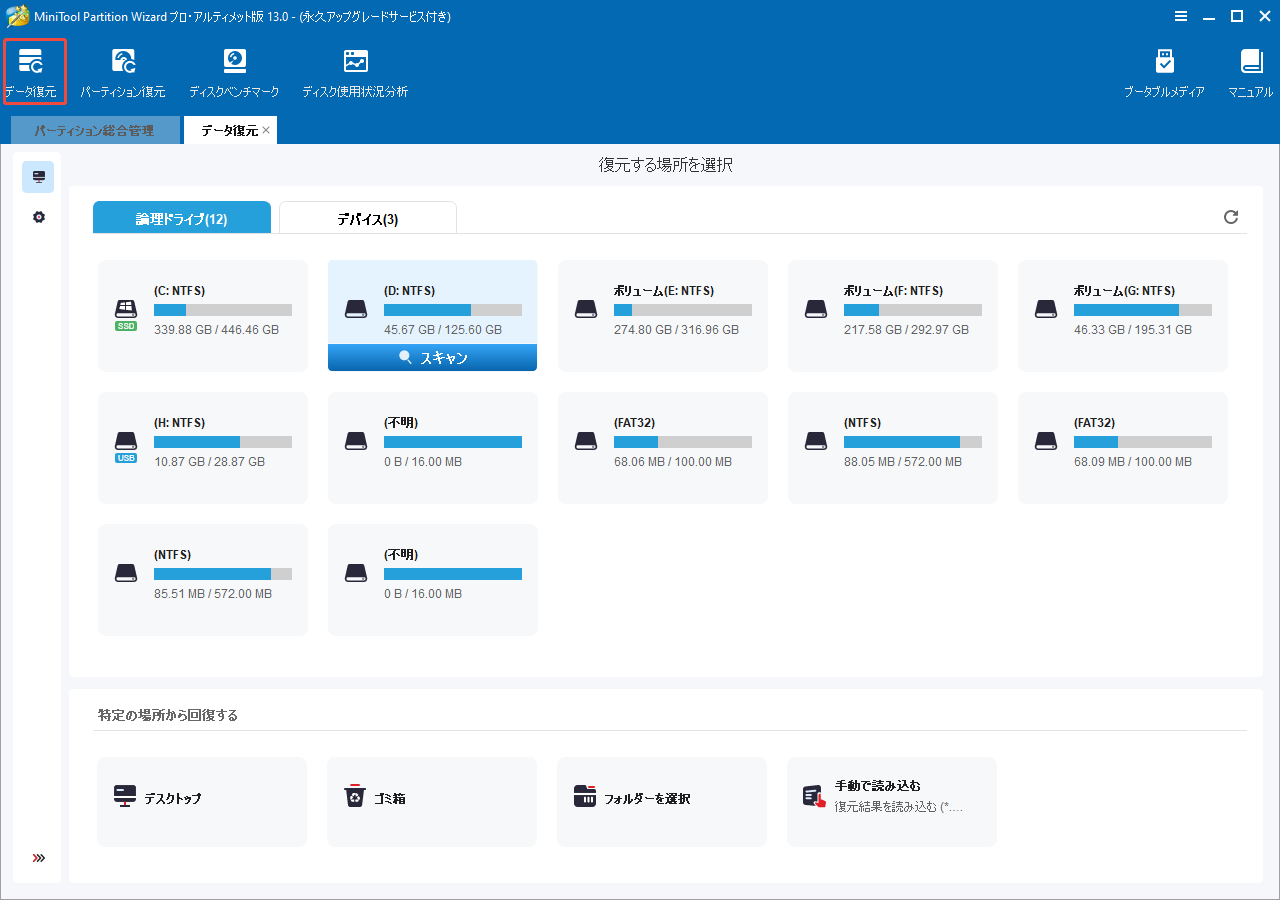Choose フォルダーを選択 to pick a folder

662,801
